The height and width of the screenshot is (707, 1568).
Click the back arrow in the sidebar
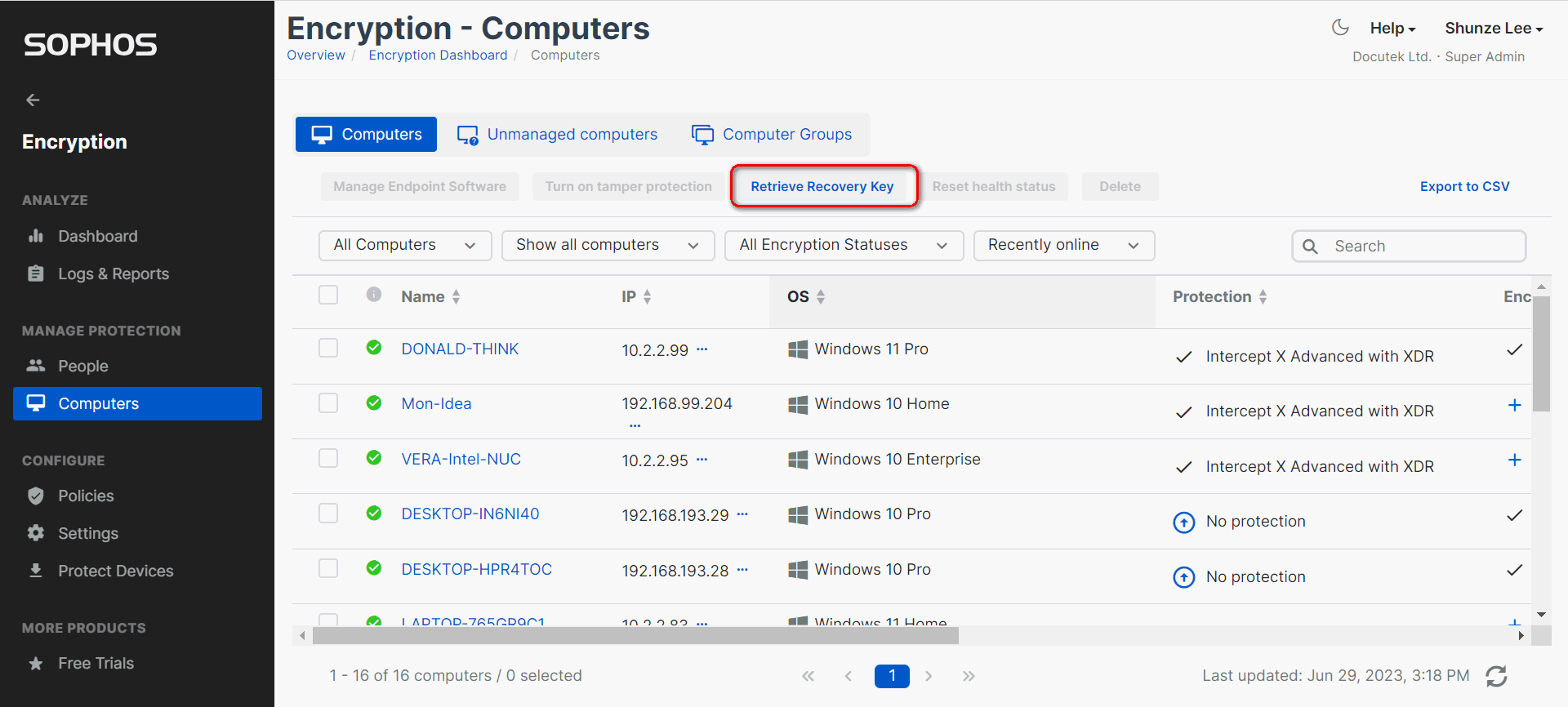pos(33,100)
